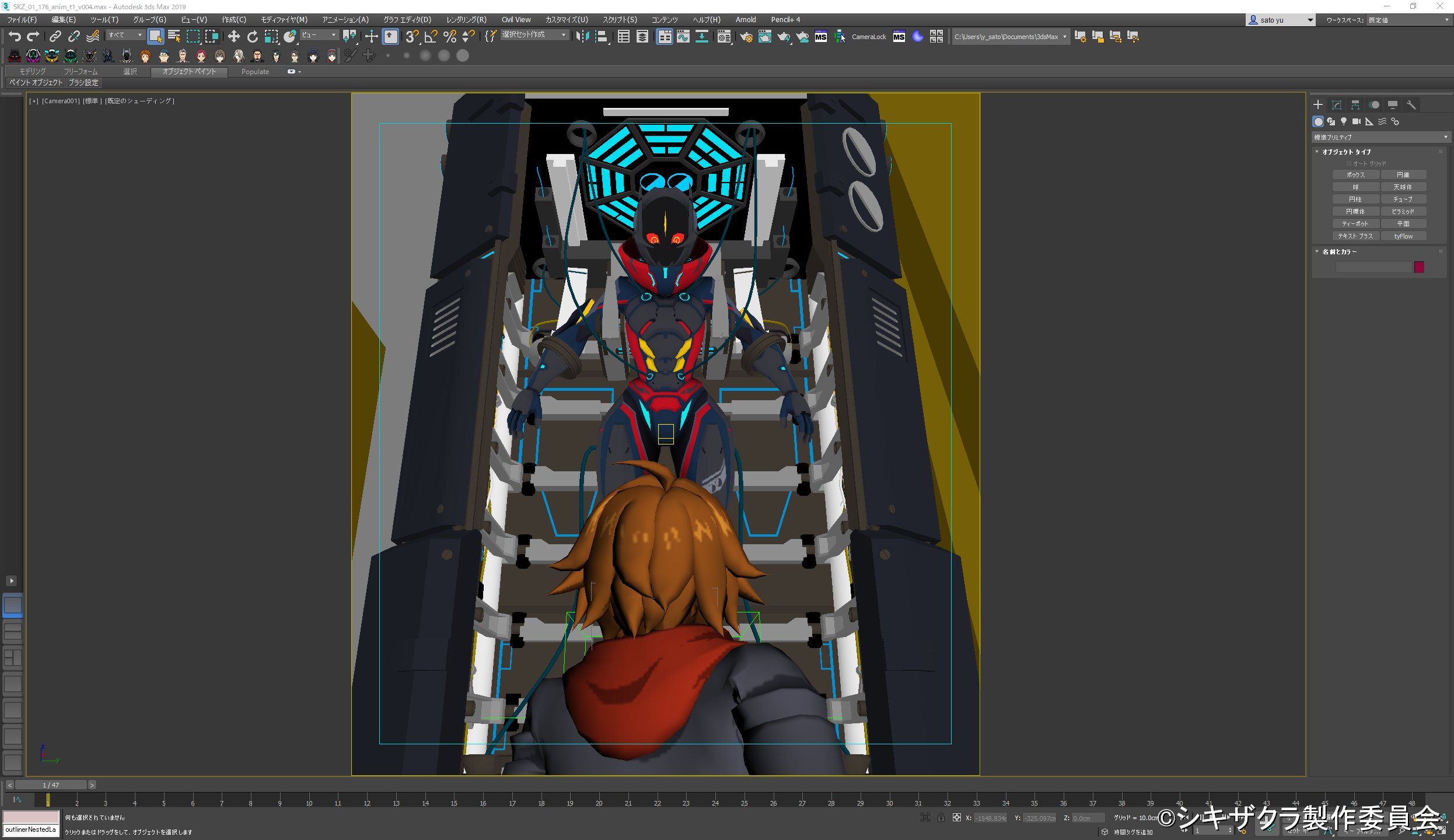This screenshot has height=840, width=1454.
Task: Open Render Setup teapot gear icon
Action: point(746,37)
